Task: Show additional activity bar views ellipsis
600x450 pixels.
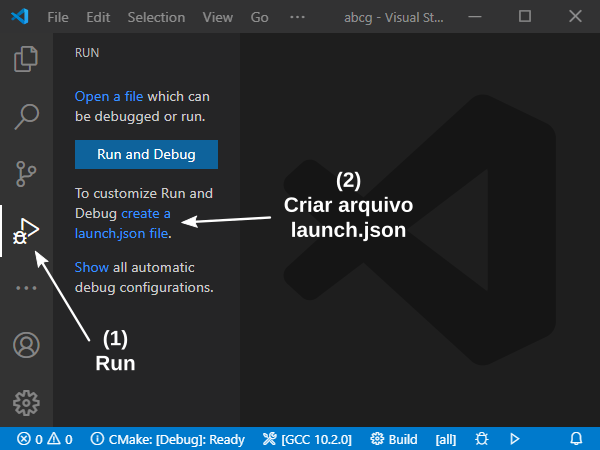Action: pos(26,288)
